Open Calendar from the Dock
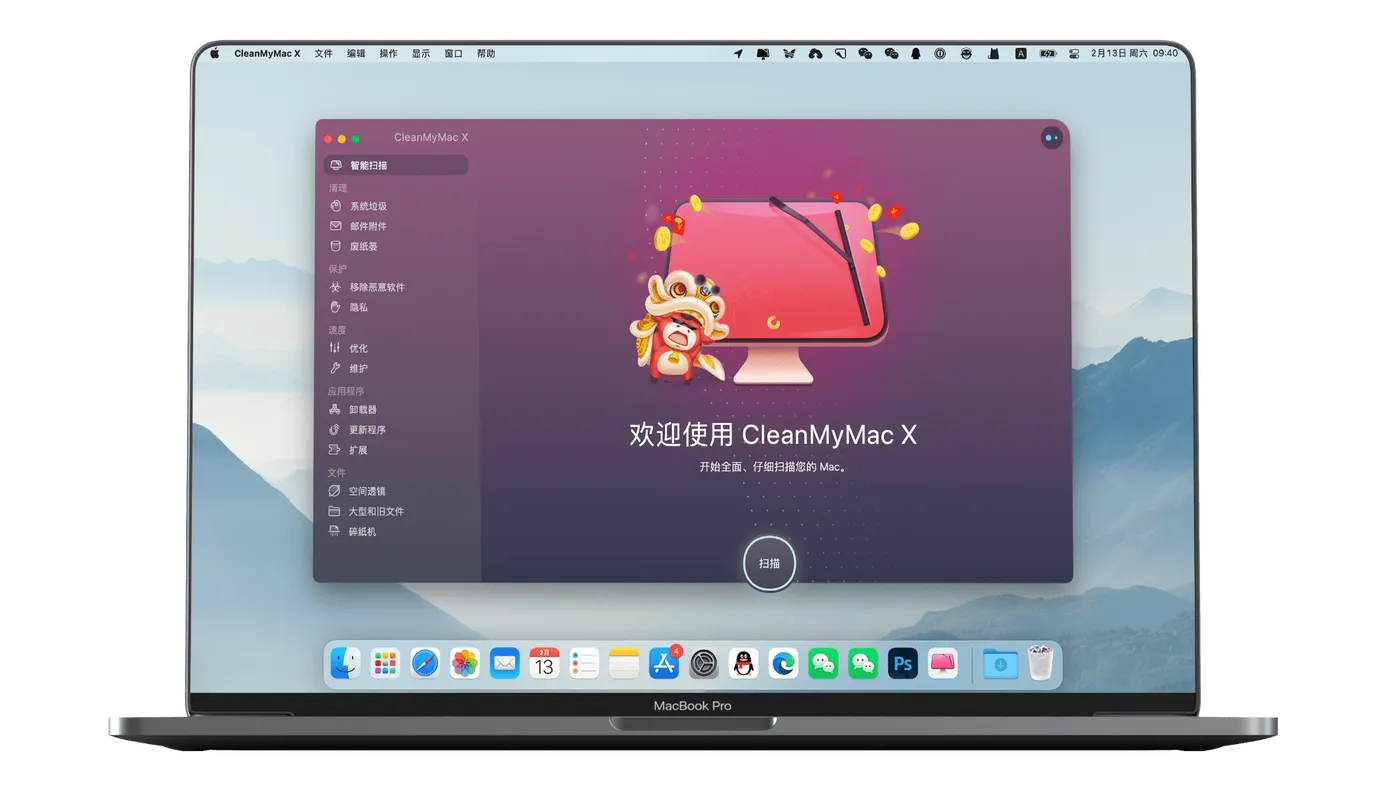 [x=544, y=662]
